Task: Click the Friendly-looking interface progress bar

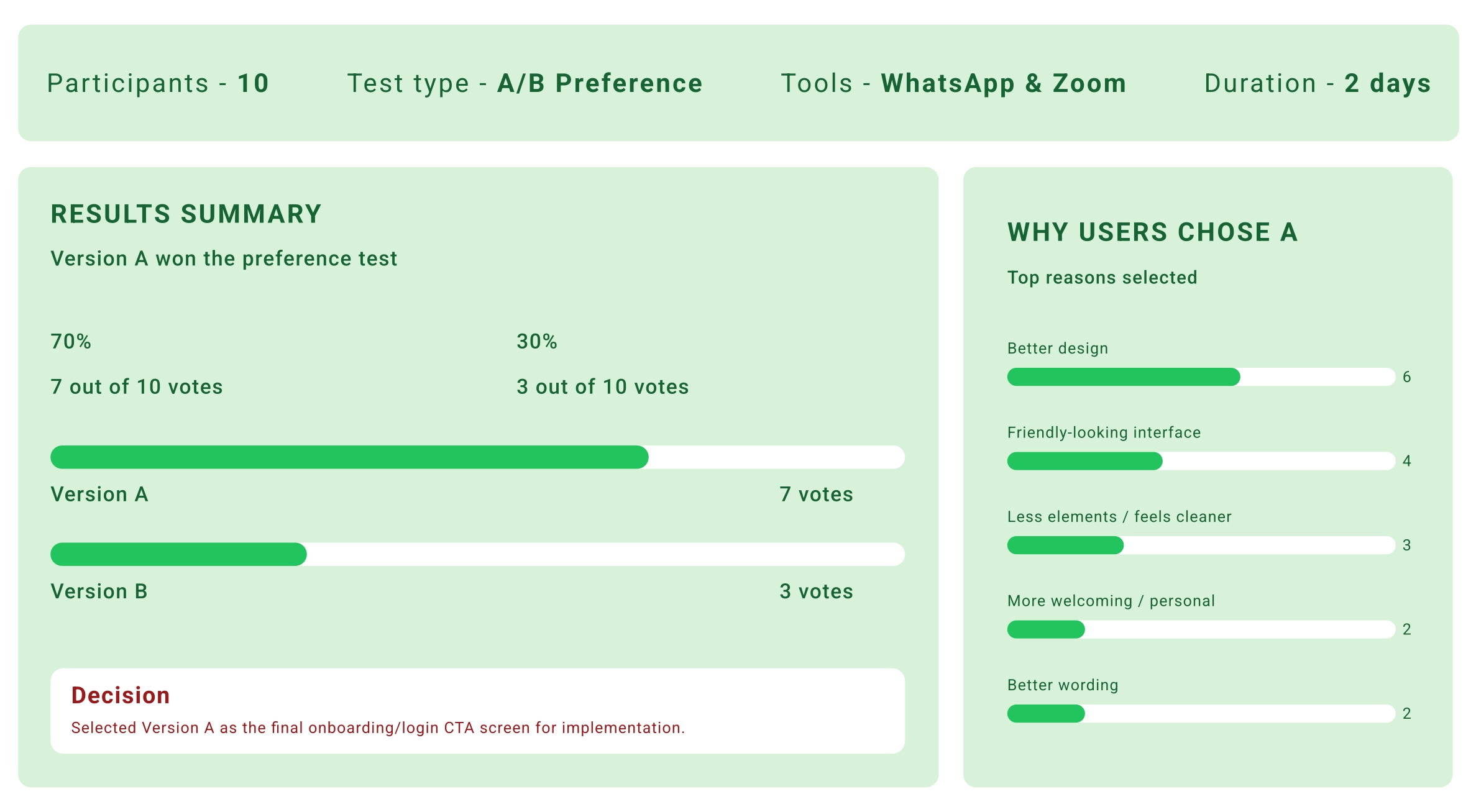Action: (x=1201, y=461)
